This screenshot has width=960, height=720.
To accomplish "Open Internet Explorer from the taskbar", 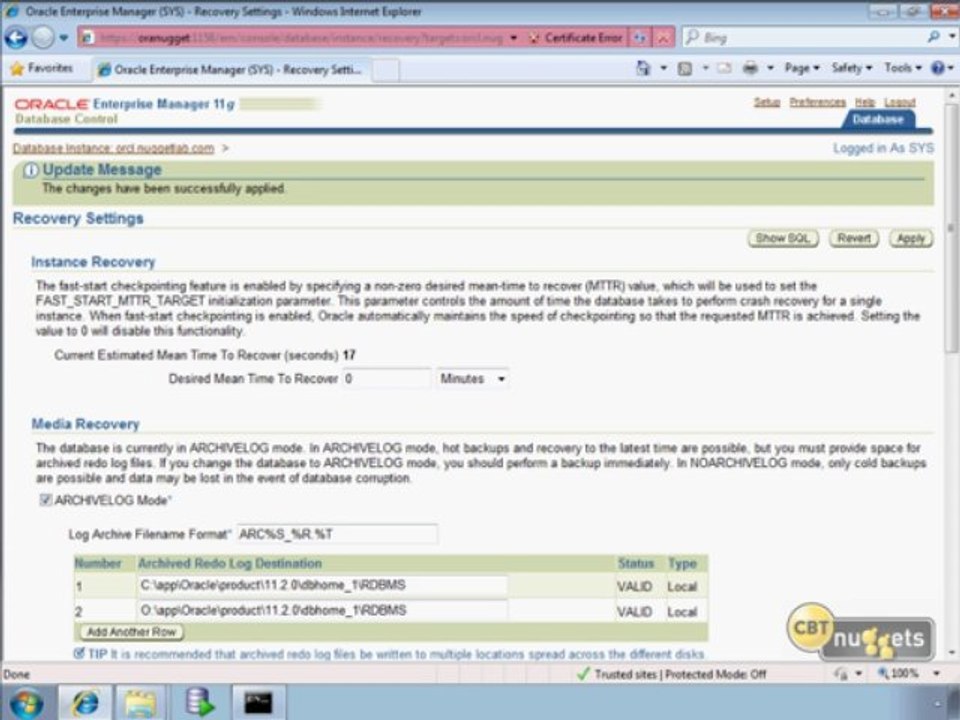I will click(84, 702).
